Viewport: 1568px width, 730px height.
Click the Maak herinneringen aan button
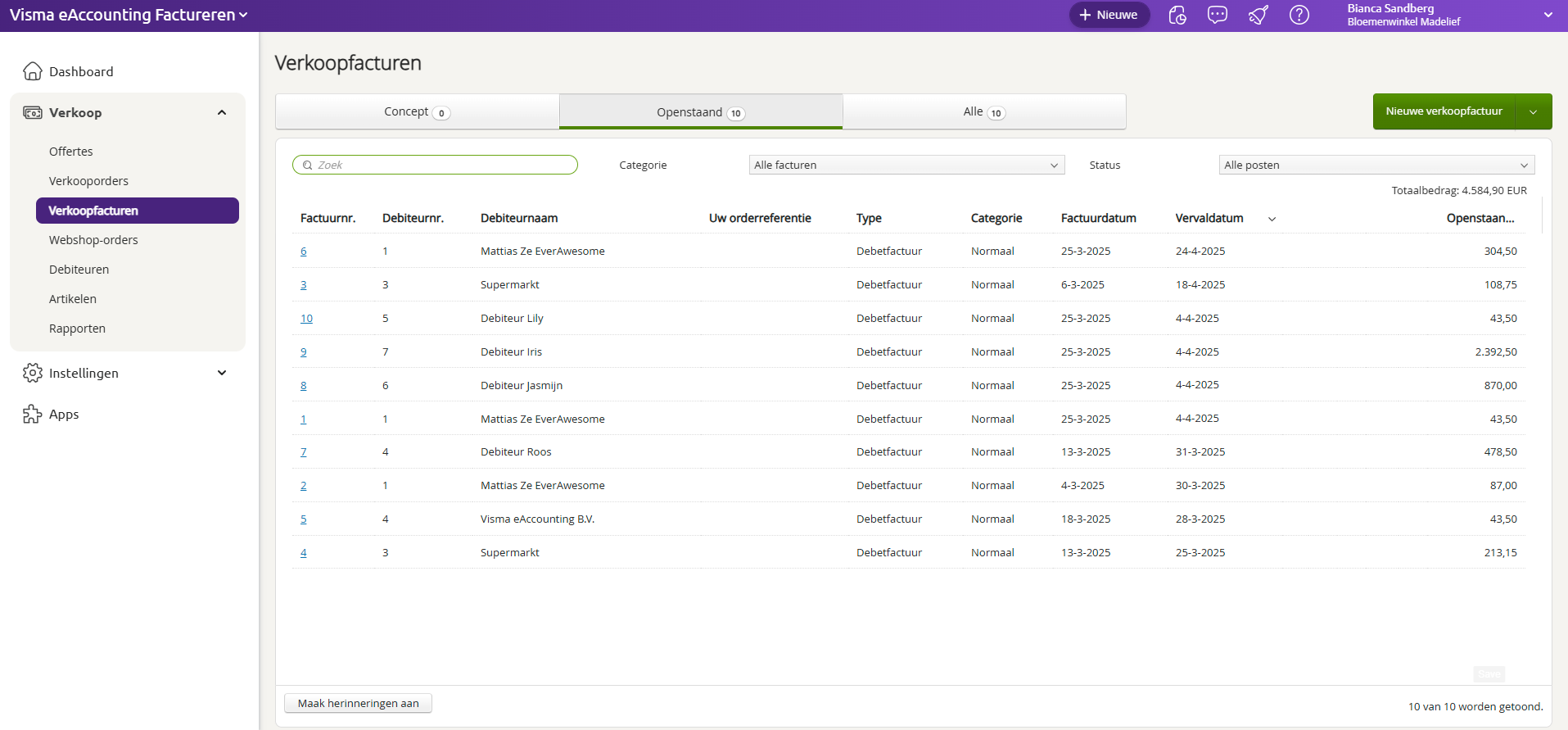click(358, 703)
